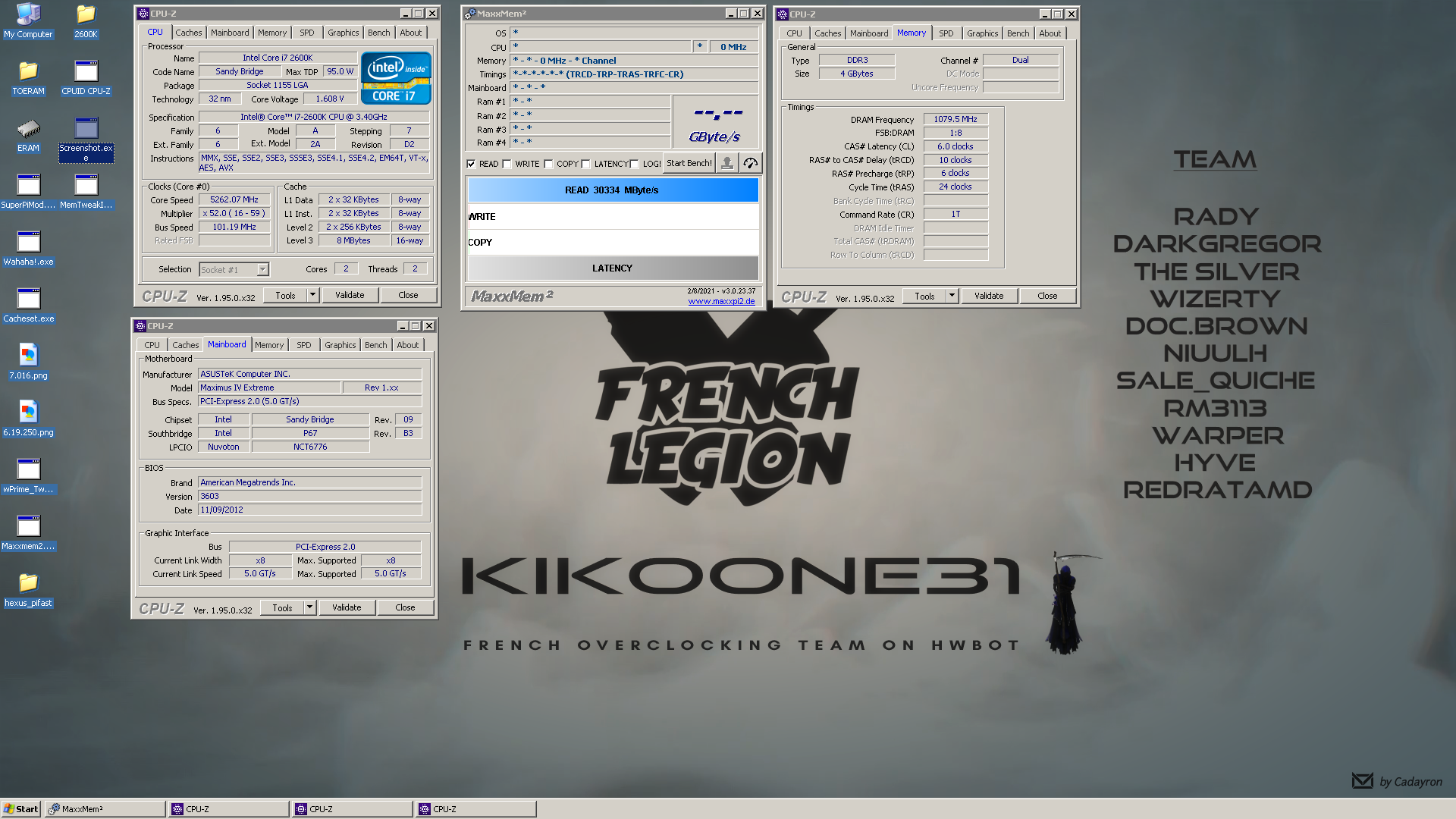
Task: Open the My Computer desktop icon
Action: pos(28,21)
